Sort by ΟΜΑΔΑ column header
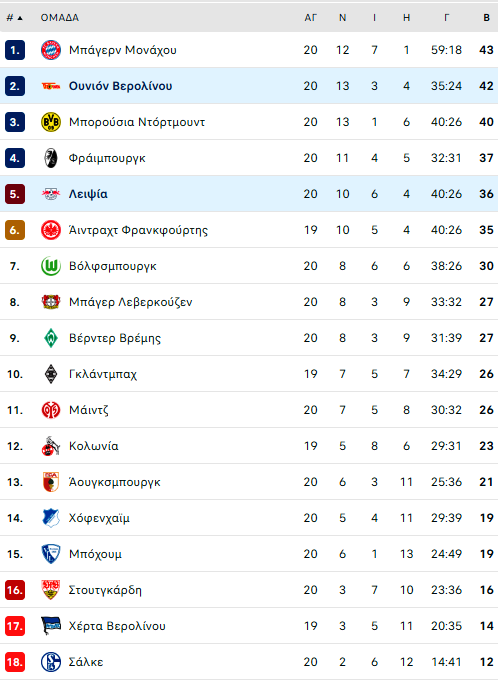This screenshot has width=498, height=685. coord(60,18)
